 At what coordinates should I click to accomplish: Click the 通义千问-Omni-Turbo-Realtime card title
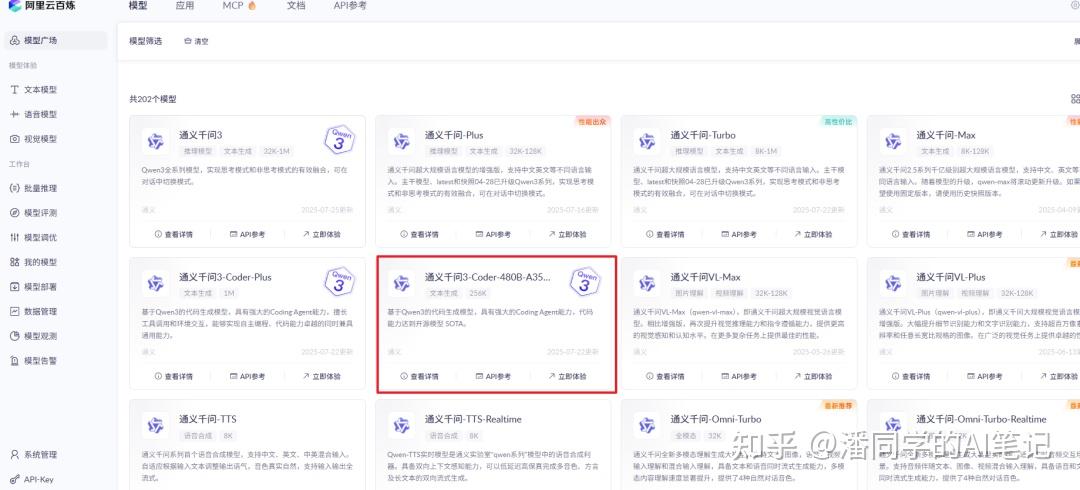coord(981,419)
